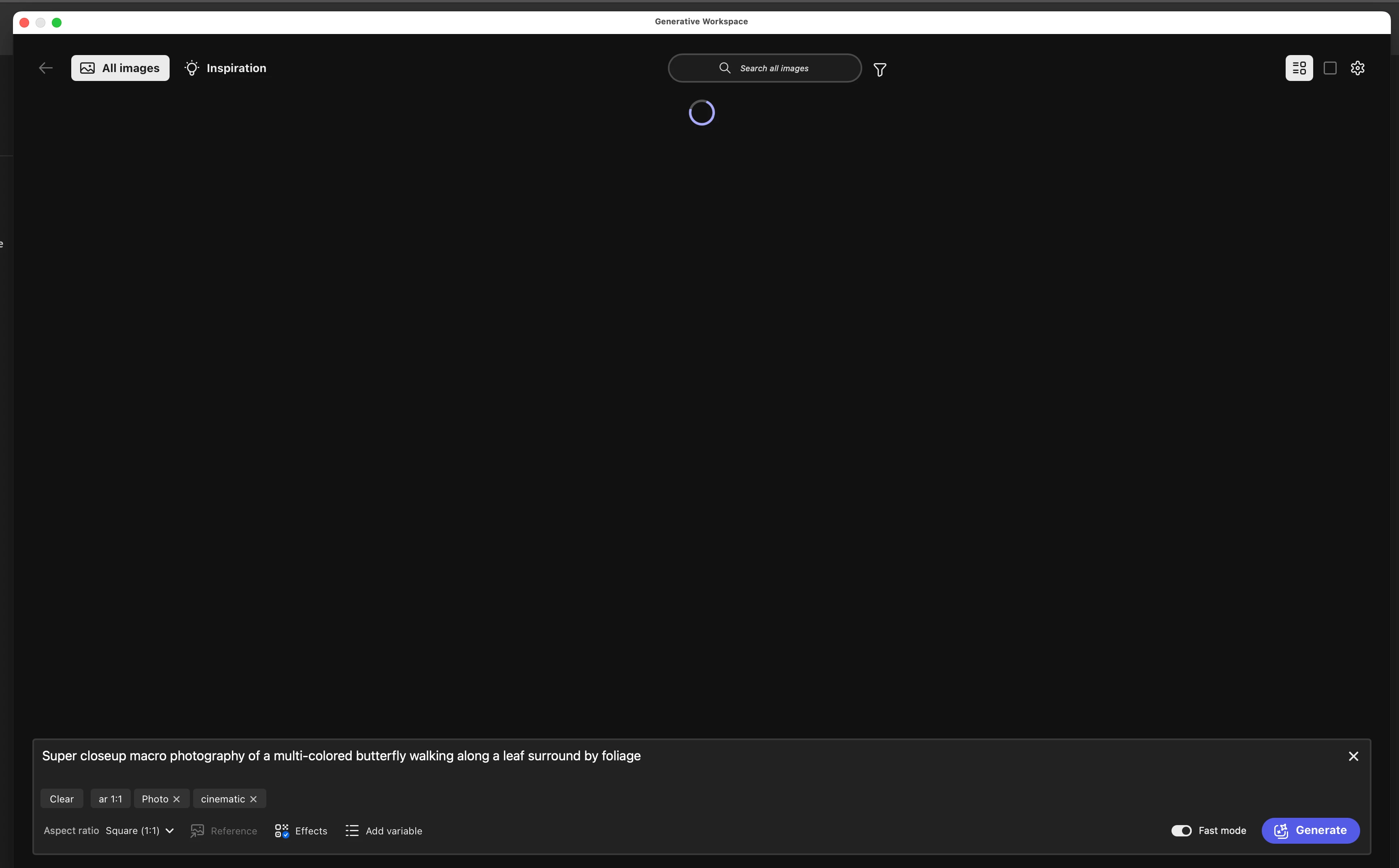Click Add variable list icon
The height and width of the screenshot is (868, 1399).
(352, 831)
